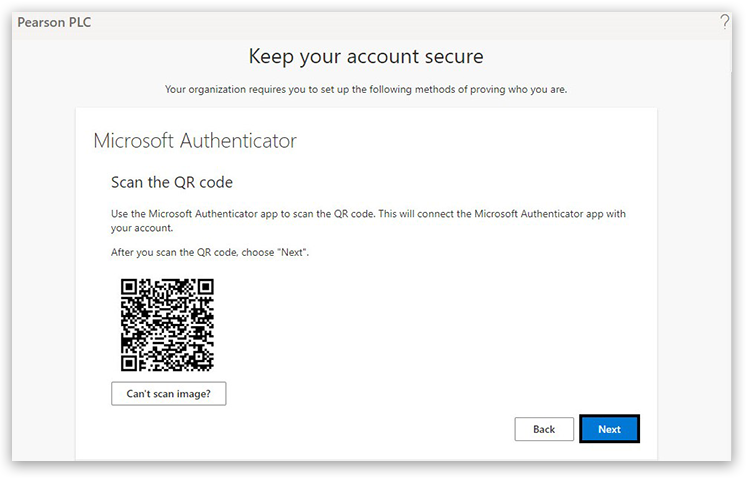Click the "Scan the QR code" subheading

(x=171, y=183)
